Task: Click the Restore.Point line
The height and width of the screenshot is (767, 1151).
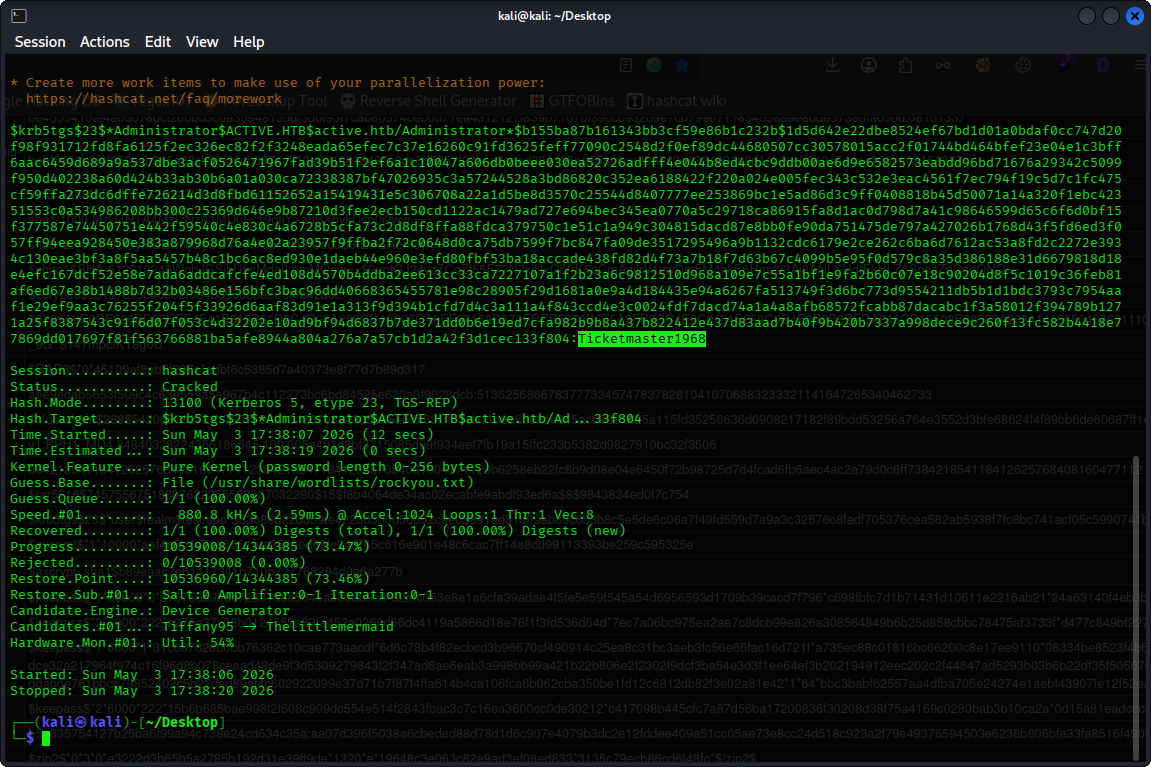Action: click(x=190, y=578)
